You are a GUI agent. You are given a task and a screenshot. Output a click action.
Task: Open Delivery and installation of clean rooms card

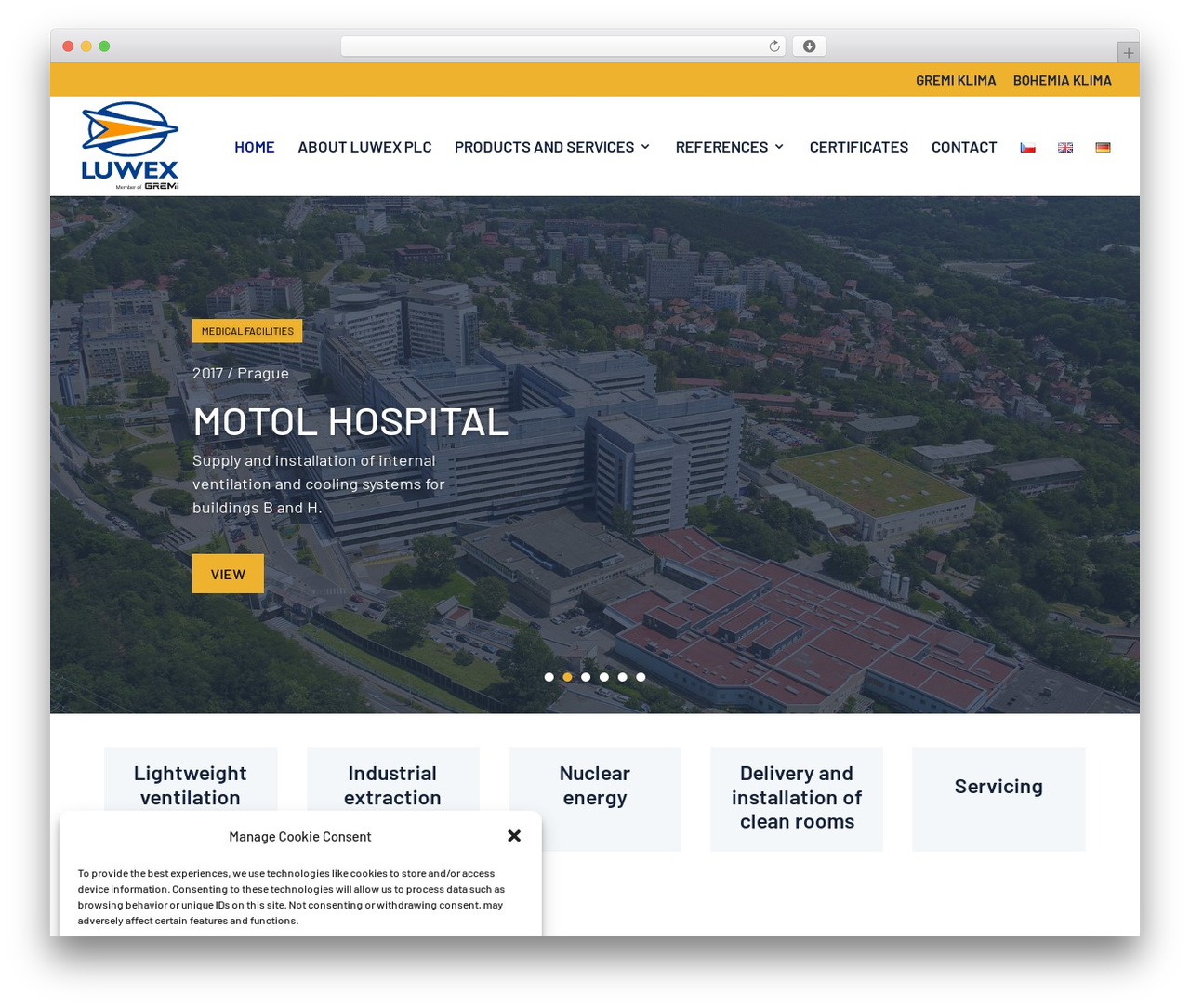pos(797,799)
